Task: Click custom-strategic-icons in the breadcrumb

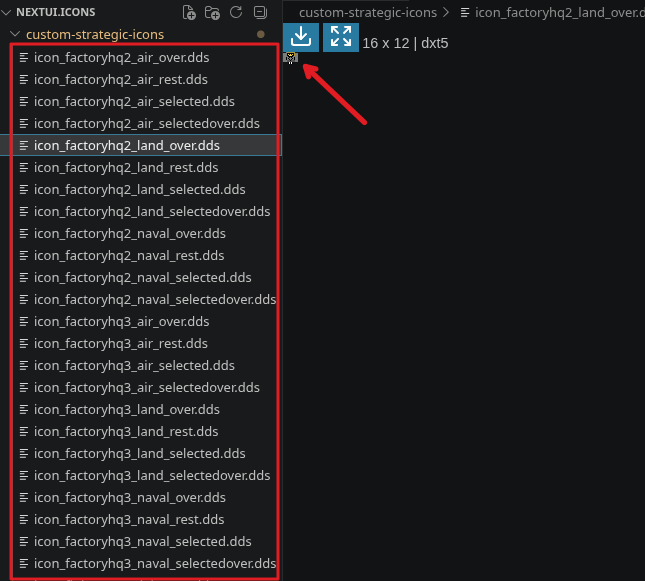Action: (x=368, y=13)
